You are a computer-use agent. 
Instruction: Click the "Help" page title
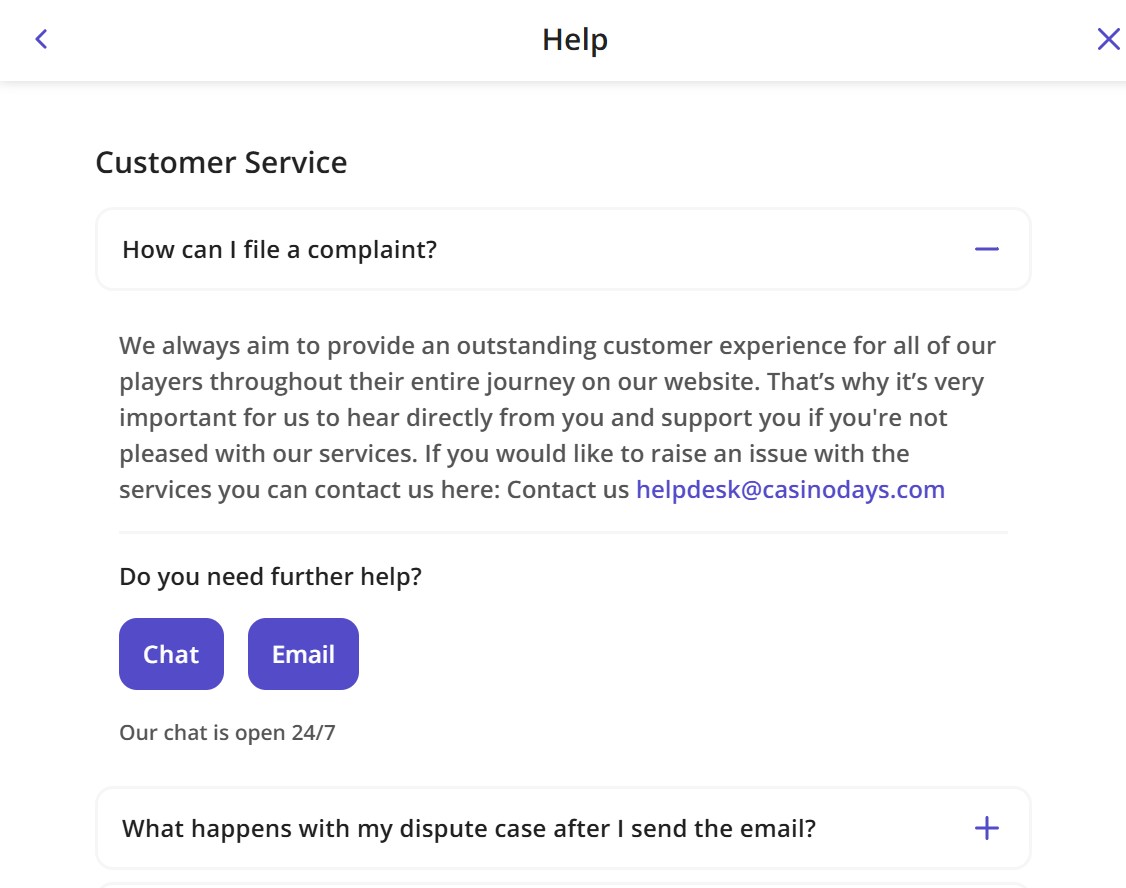pyautogui.click(x=575, y=40)
